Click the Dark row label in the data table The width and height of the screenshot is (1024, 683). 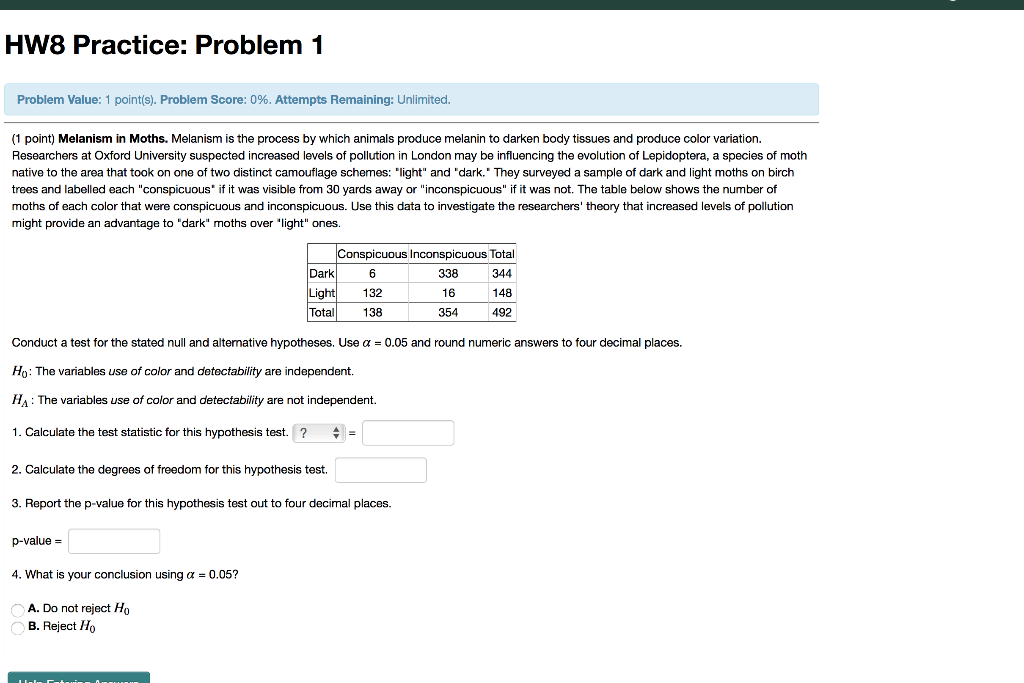[321, 273]
